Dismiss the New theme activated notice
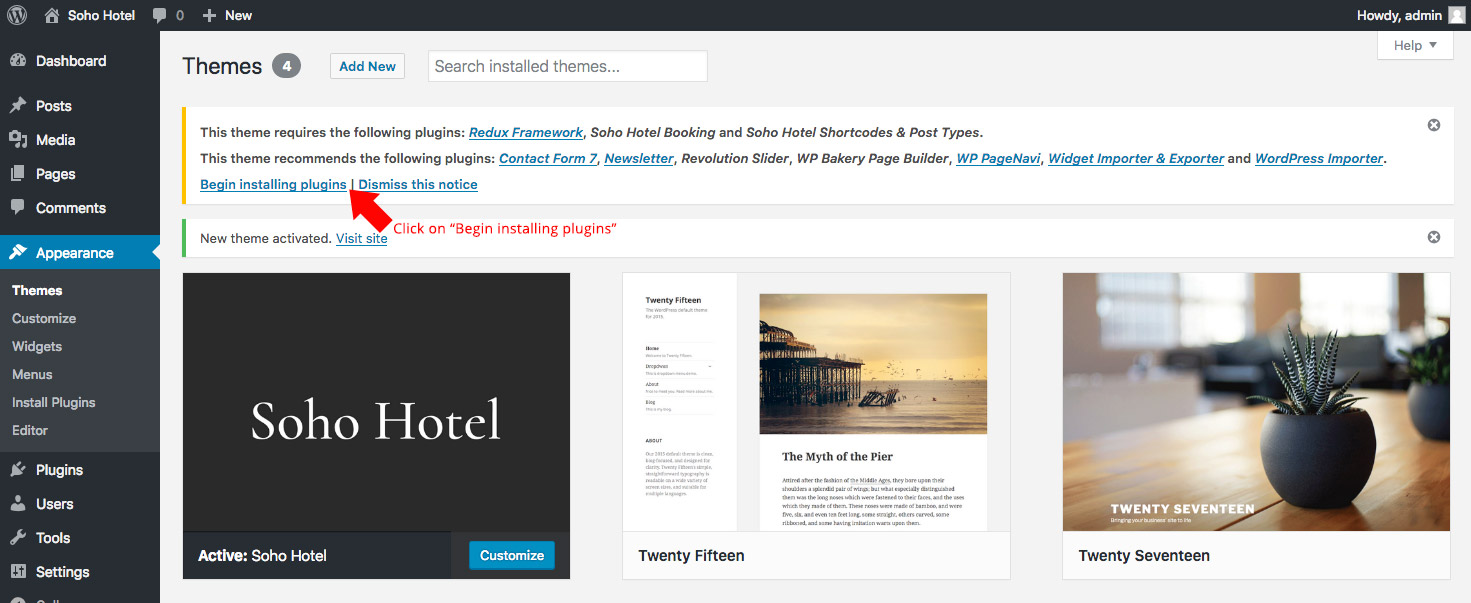Image resolution: width=1471 pixels, height=603 pixels. [x=1433, y=237]
